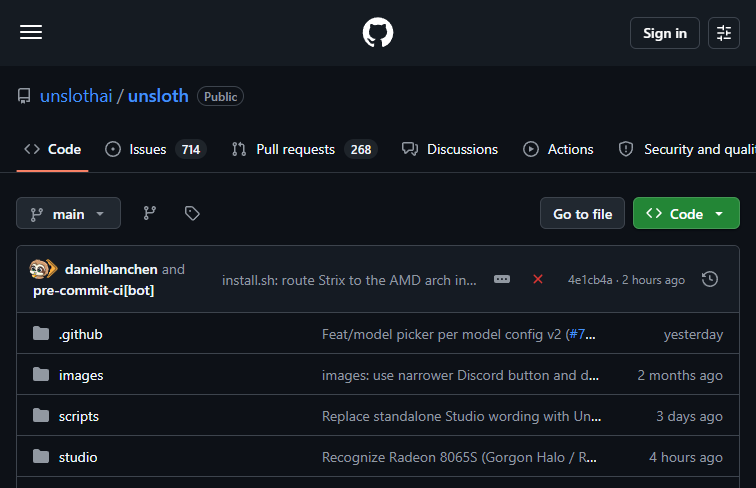Open danielhanchen author profile link
The image size is (756, 488).
point(111,269)
